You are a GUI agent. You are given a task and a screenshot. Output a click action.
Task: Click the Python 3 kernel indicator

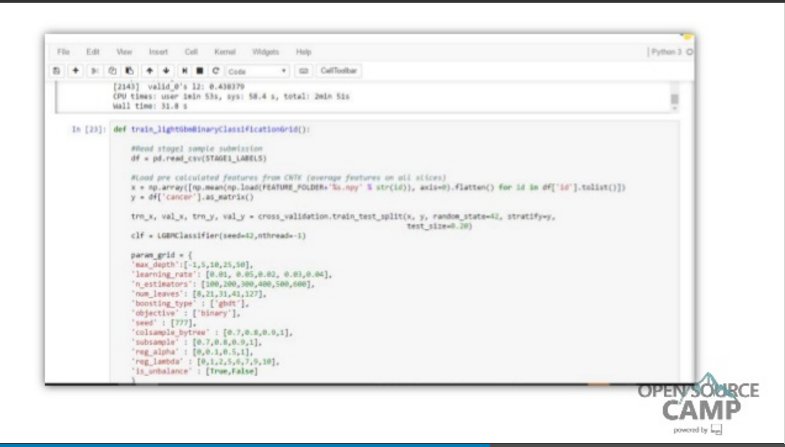point(666,52)
